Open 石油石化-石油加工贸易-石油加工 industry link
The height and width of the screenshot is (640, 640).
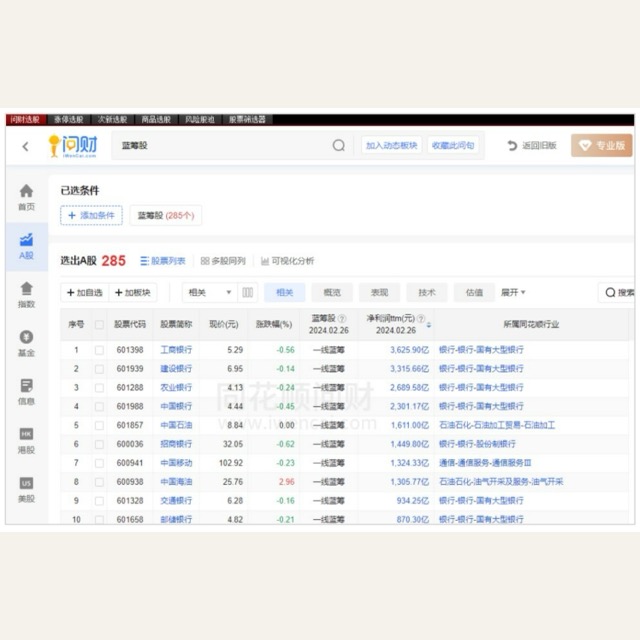point(497,425)
